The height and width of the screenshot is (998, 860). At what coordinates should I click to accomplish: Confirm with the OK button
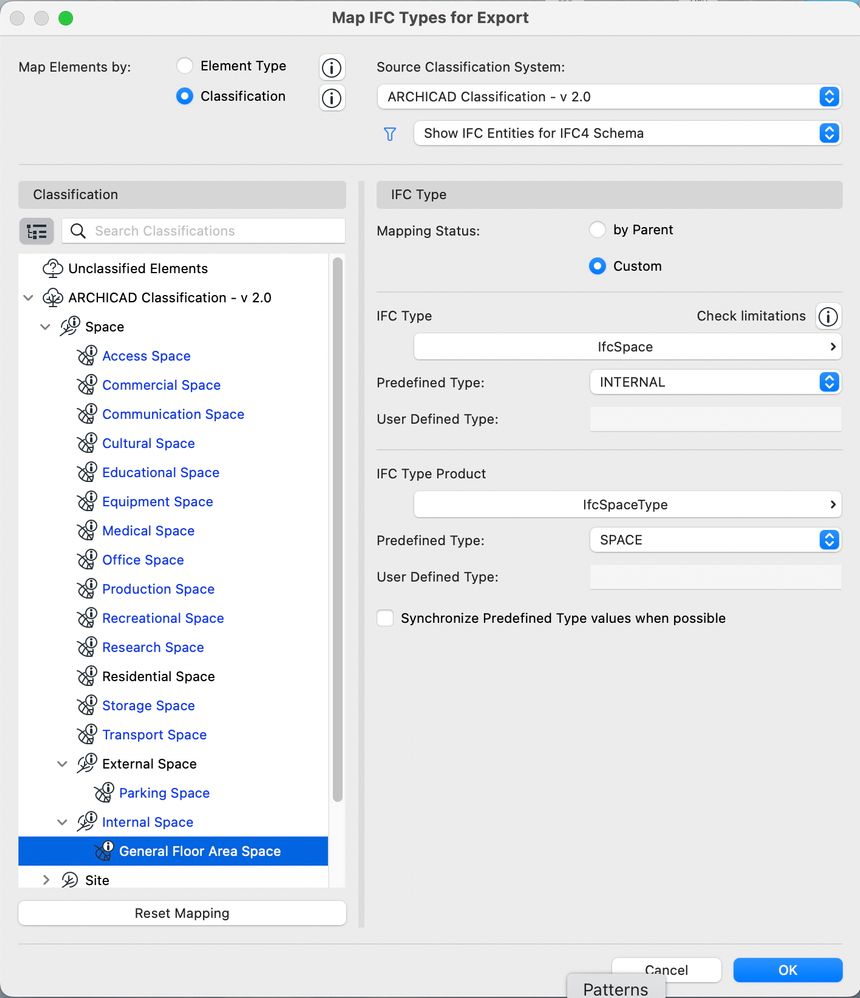point(788,970)
